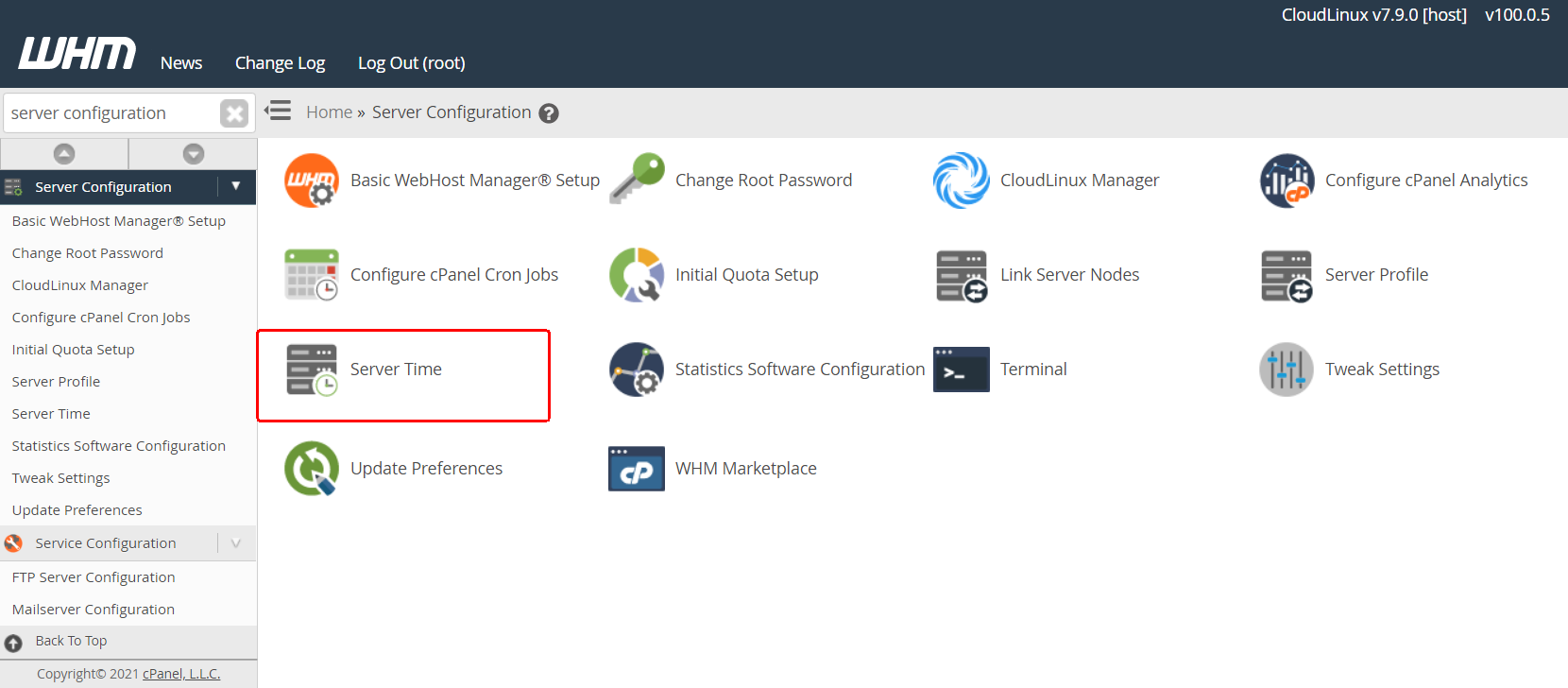Open FTP Server Configuration in sidebar
Image resolution: width=1568 pixels, height=688 pixels.
94,577
